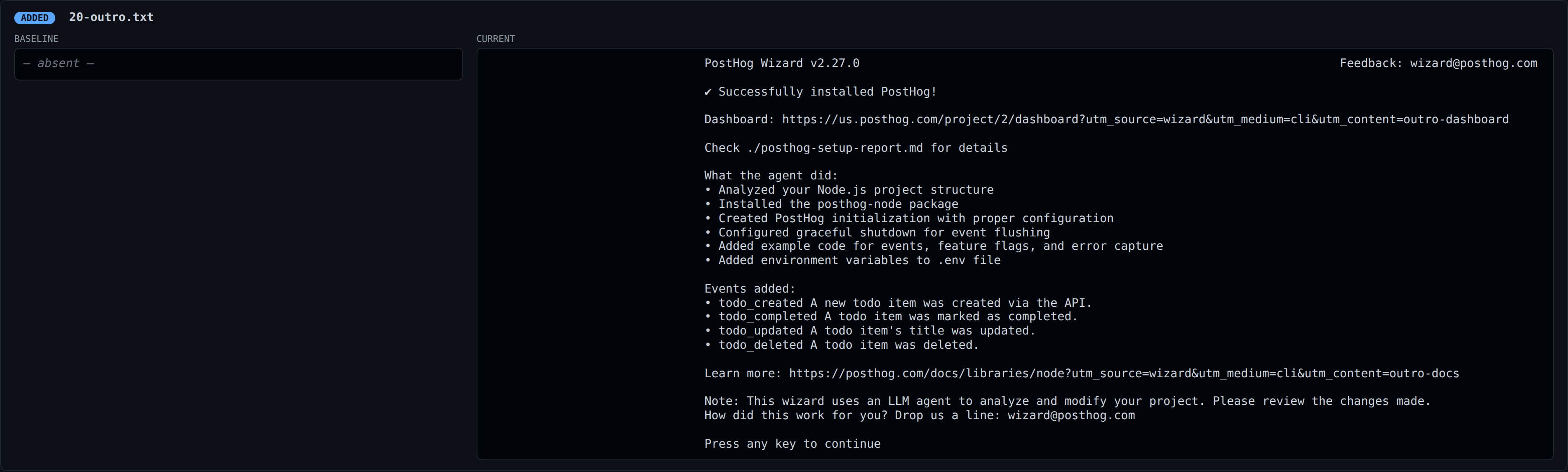Click the 'Analyzed your Node.js project structure' bullet
Image resolution: width=1568 pixels, height=472 pixels.
click(848, 190)
